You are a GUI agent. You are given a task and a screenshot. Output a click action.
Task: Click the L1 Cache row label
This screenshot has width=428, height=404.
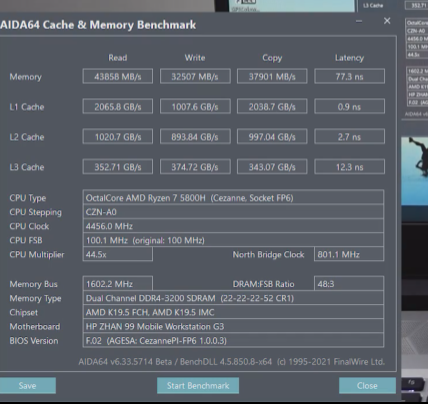tap(27, 107)
